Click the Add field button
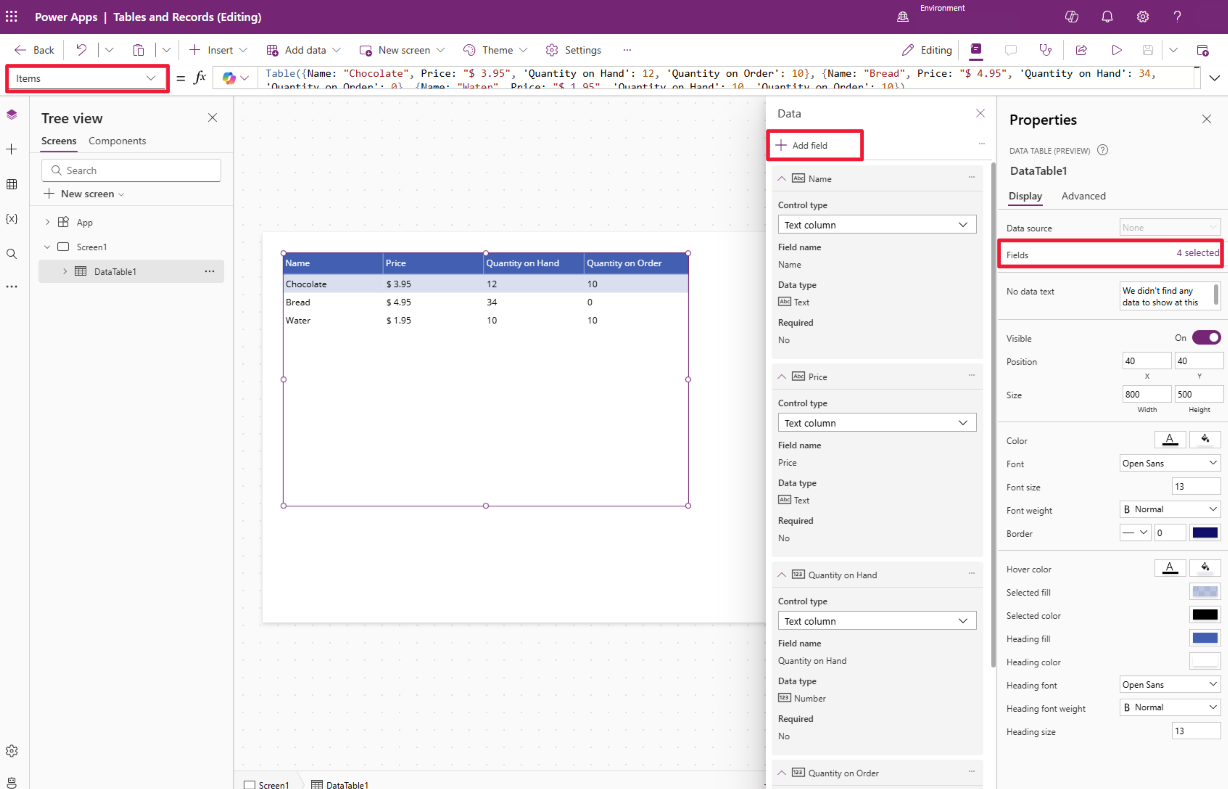 click(814, 145)
